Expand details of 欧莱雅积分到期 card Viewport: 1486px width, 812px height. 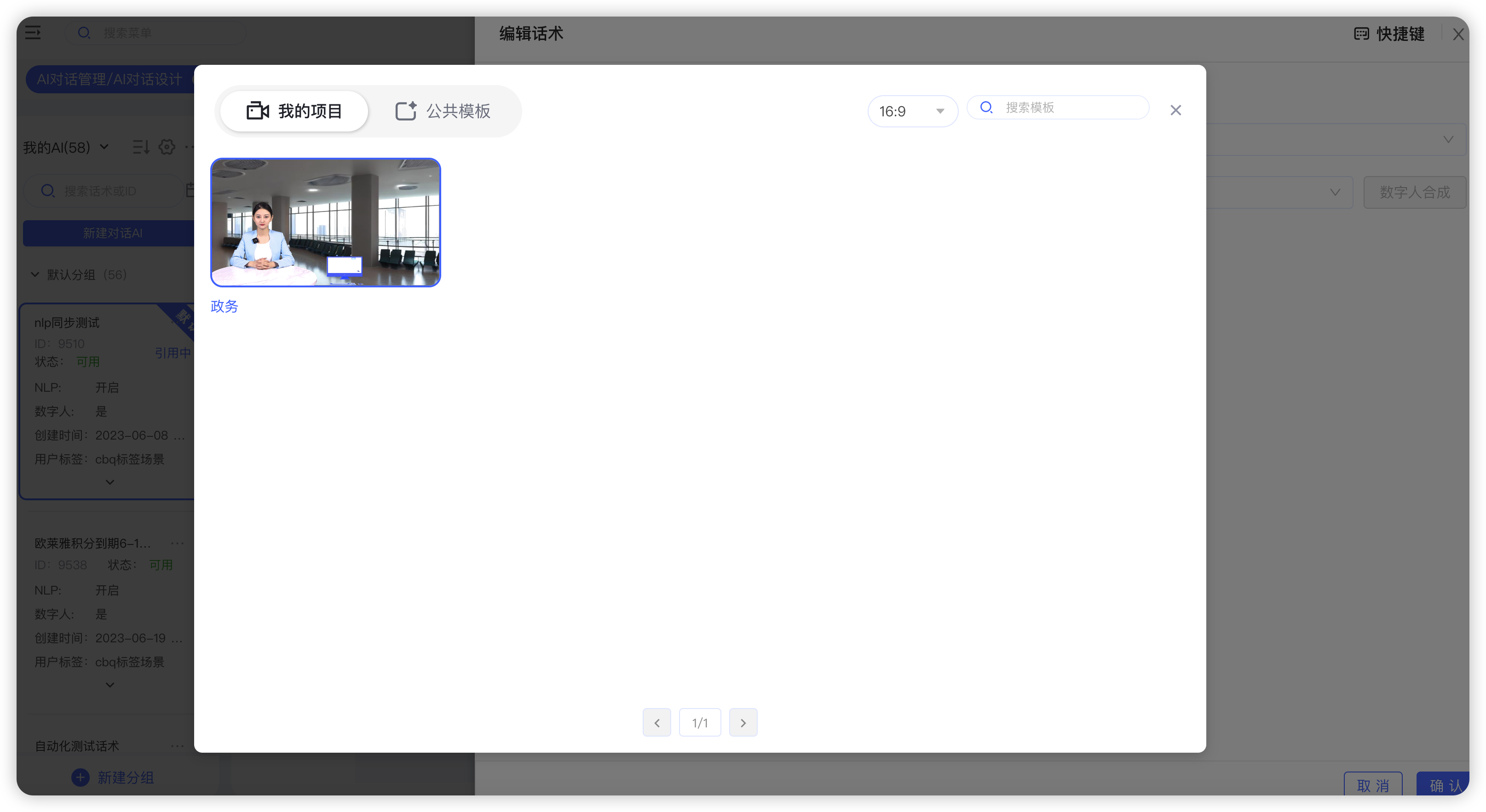tap(109, 685)
